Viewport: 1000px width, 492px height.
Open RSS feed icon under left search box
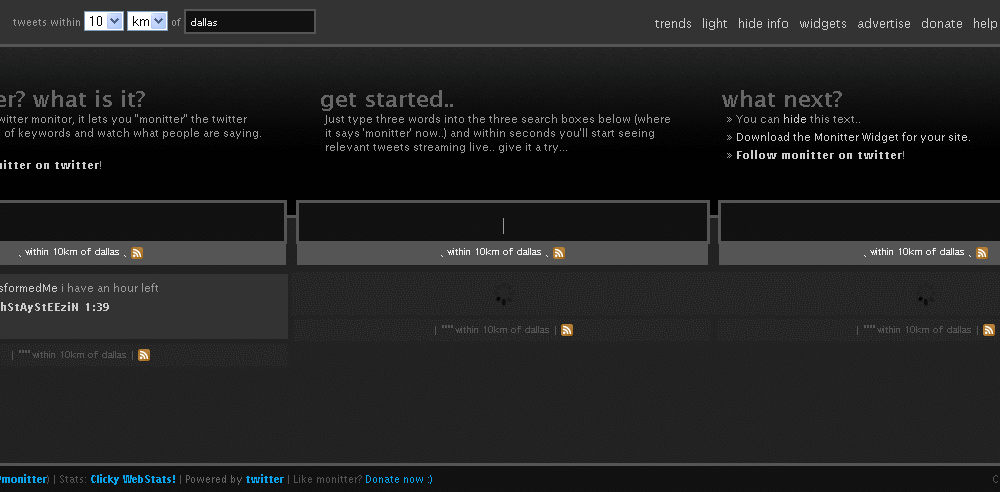tap(137, 253)
